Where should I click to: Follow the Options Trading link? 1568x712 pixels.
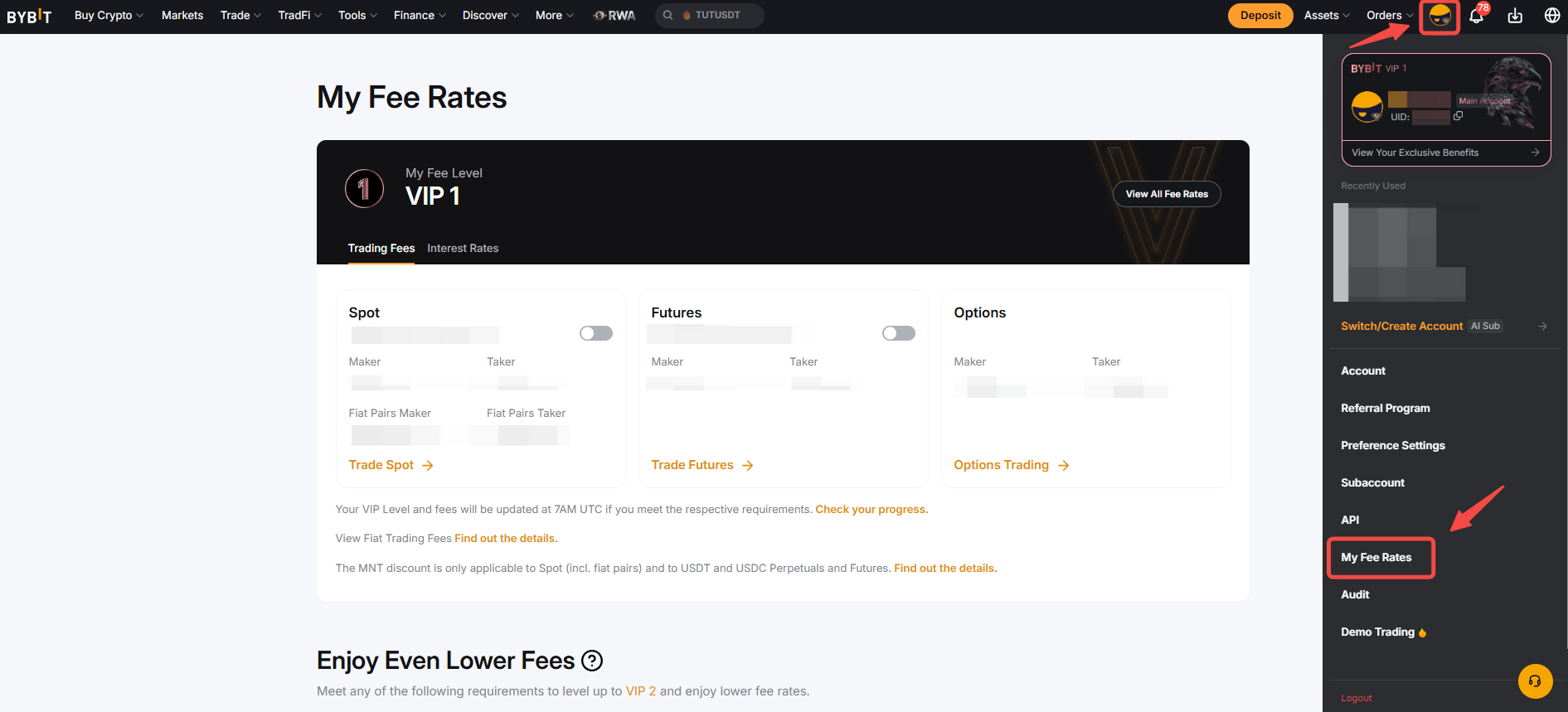click(x=1002, y=465)
